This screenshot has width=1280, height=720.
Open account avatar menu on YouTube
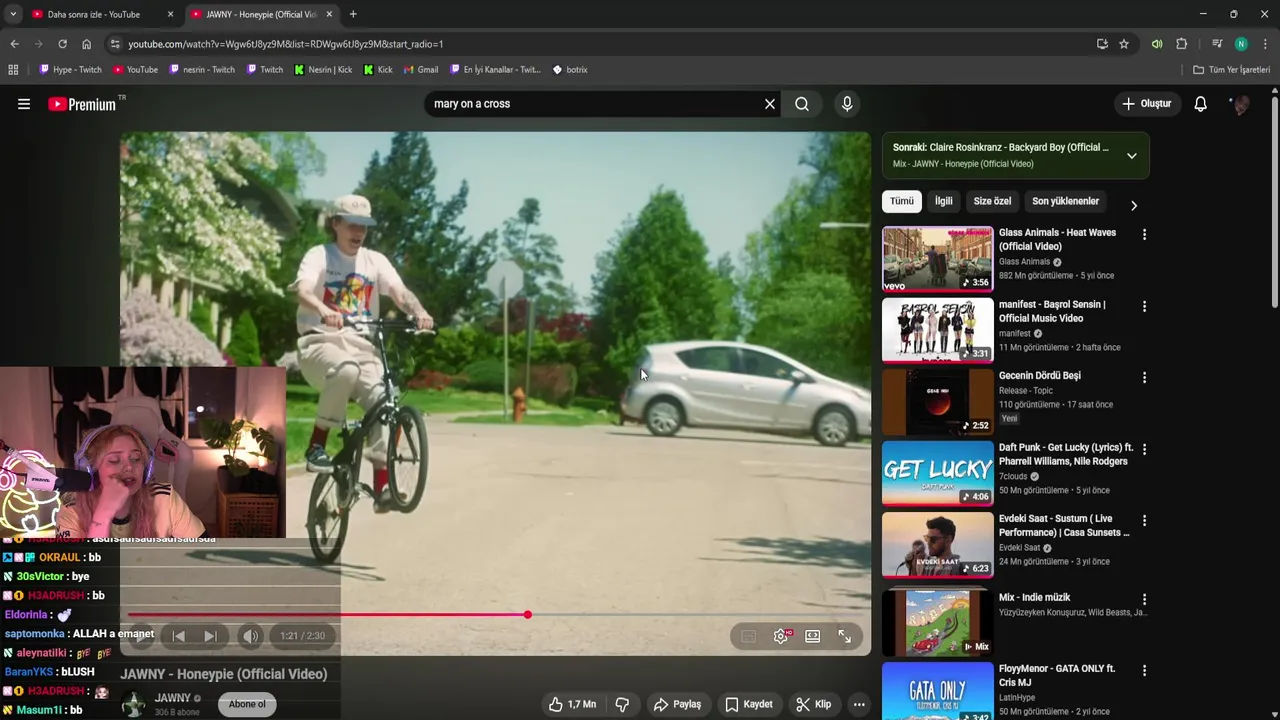click(x=1240, y=104)
